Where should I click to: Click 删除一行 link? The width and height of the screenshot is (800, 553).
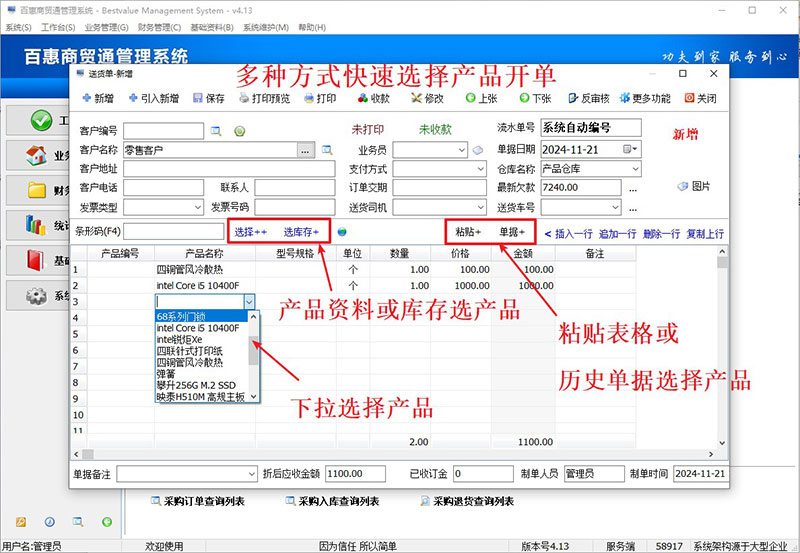661,234
